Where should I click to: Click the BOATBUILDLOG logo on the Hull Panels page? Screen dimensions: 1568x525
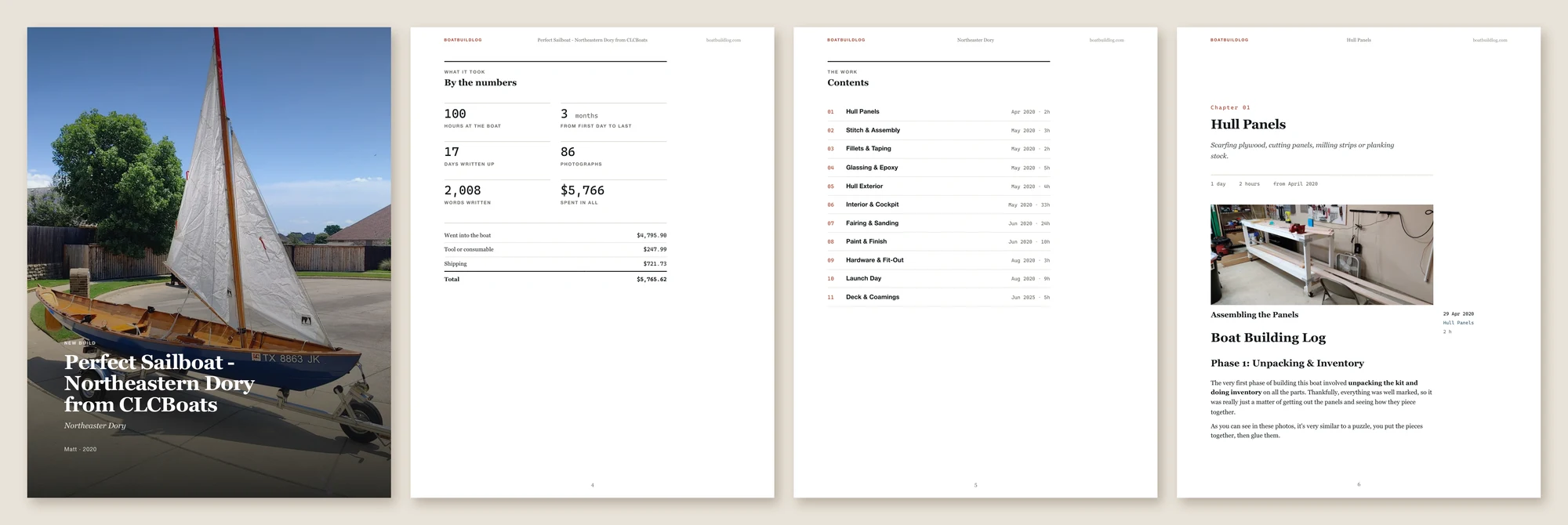[1229, 40]
